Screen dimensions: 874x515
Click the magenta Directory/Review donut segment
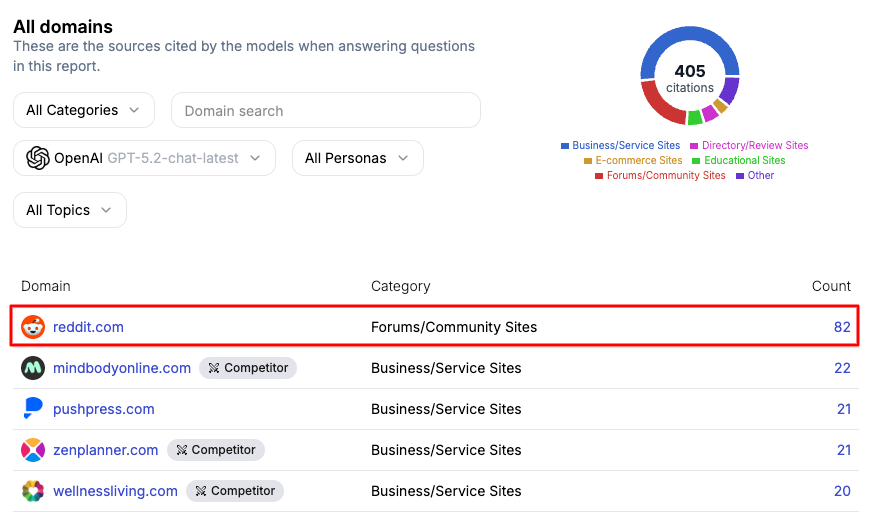coord(710,113)
